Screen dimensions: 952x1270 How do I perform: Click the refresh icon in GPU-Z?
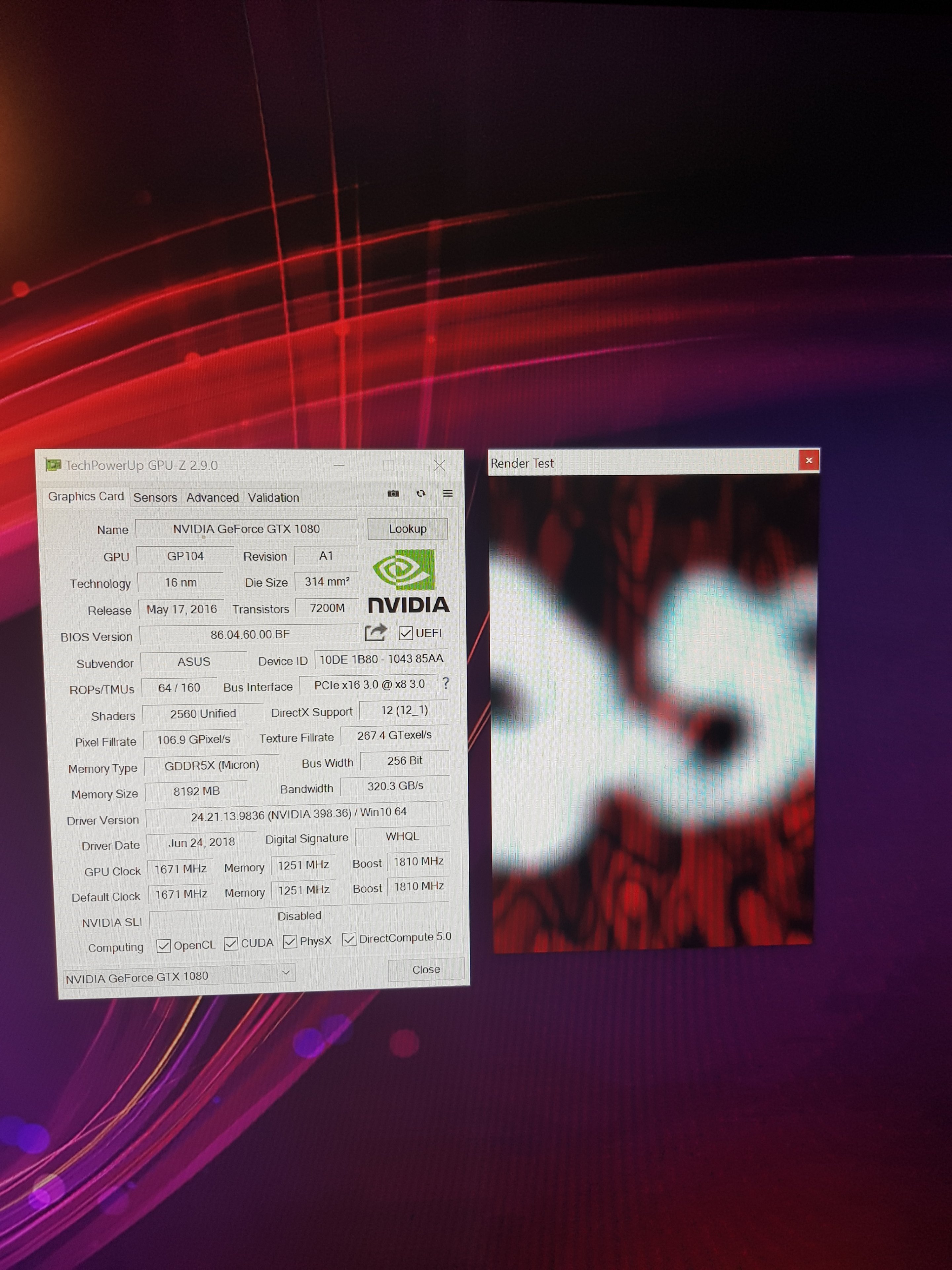coord(420,493)
